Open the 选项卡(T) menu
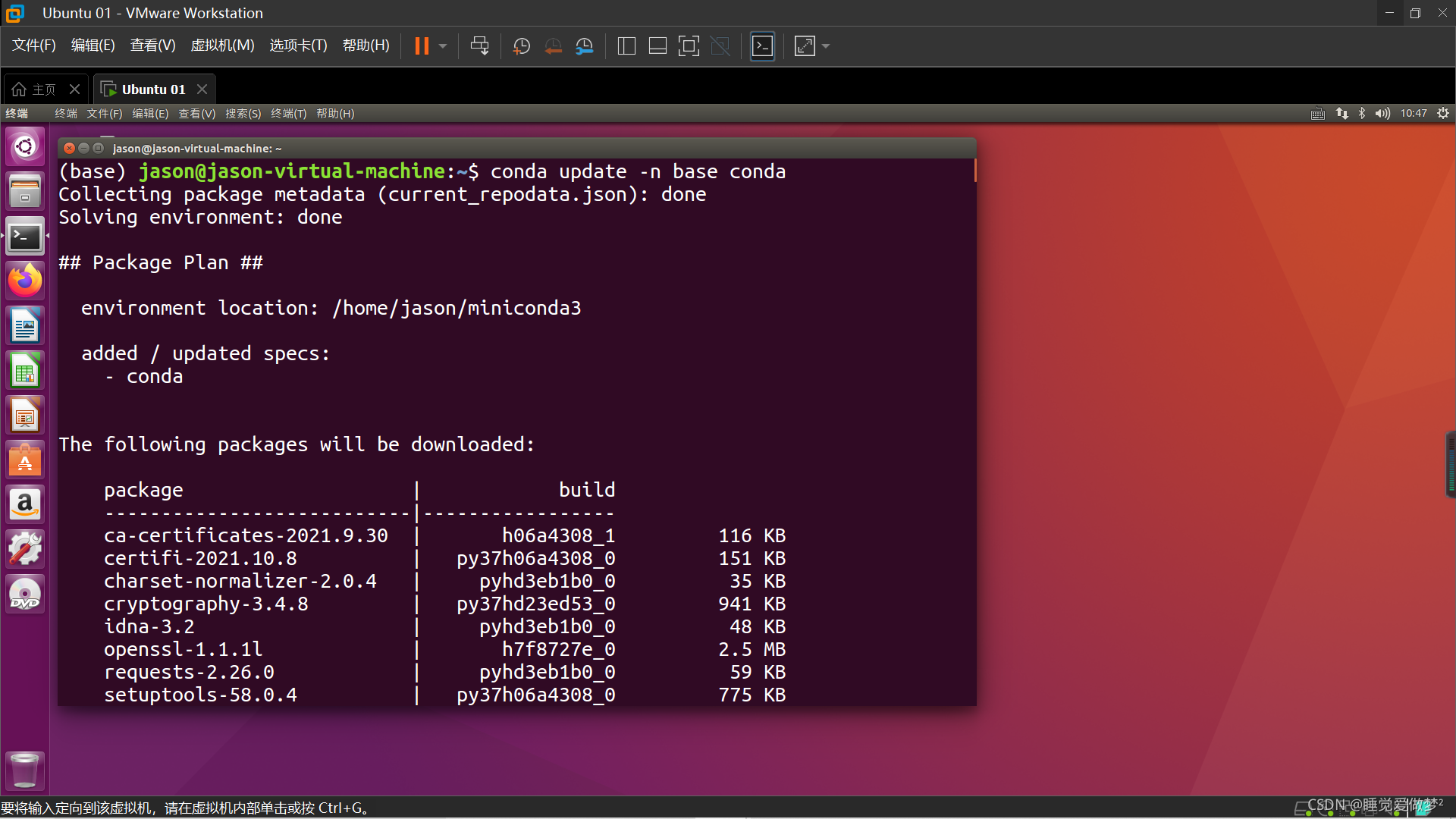Screen dimensions: 1456x819 pos(298,45)
